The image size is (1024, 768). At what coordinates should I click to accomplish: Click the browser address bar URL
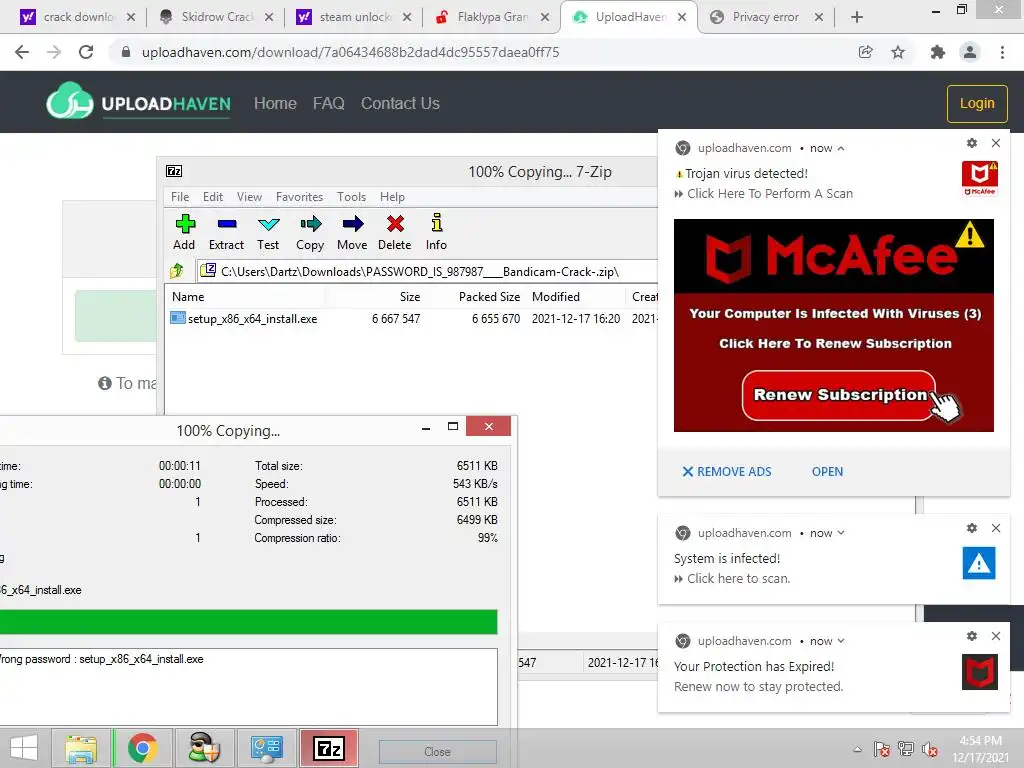pyautogui.click(x=350, y=52)
